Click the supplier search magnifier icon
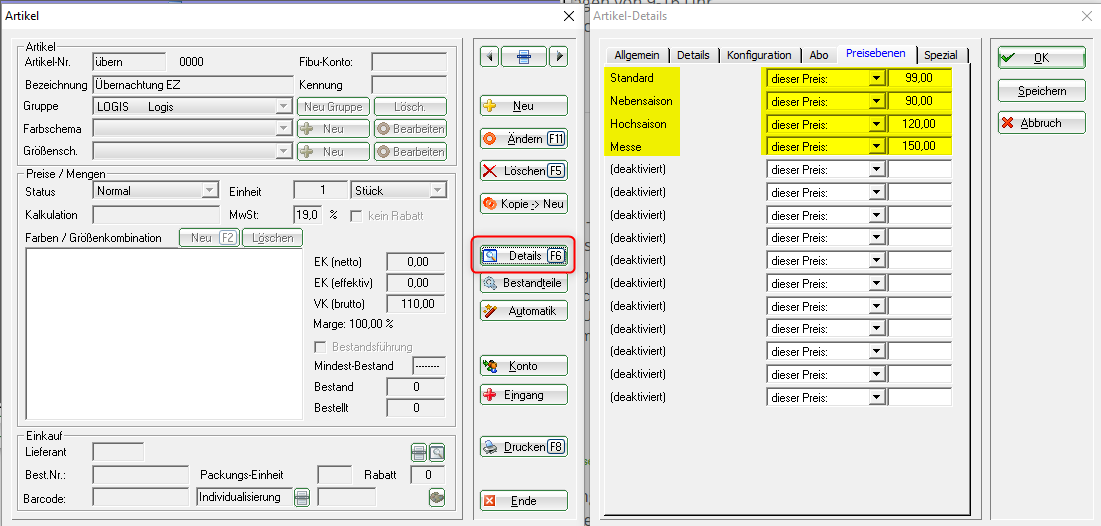Viewport: 1101px width, 526px height. [x=437, y=452]
